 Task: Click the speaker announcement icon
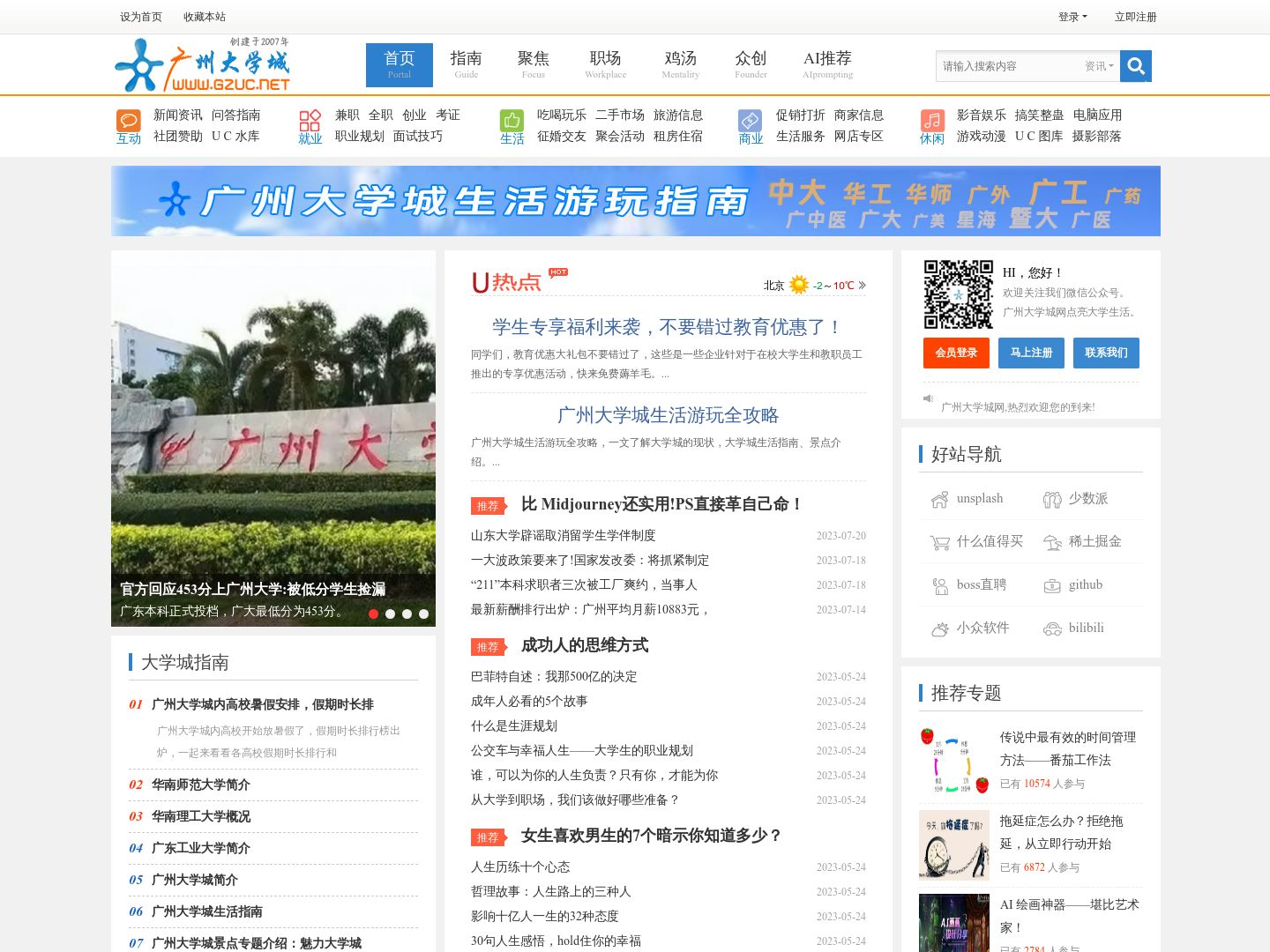(x=928, y=398)
